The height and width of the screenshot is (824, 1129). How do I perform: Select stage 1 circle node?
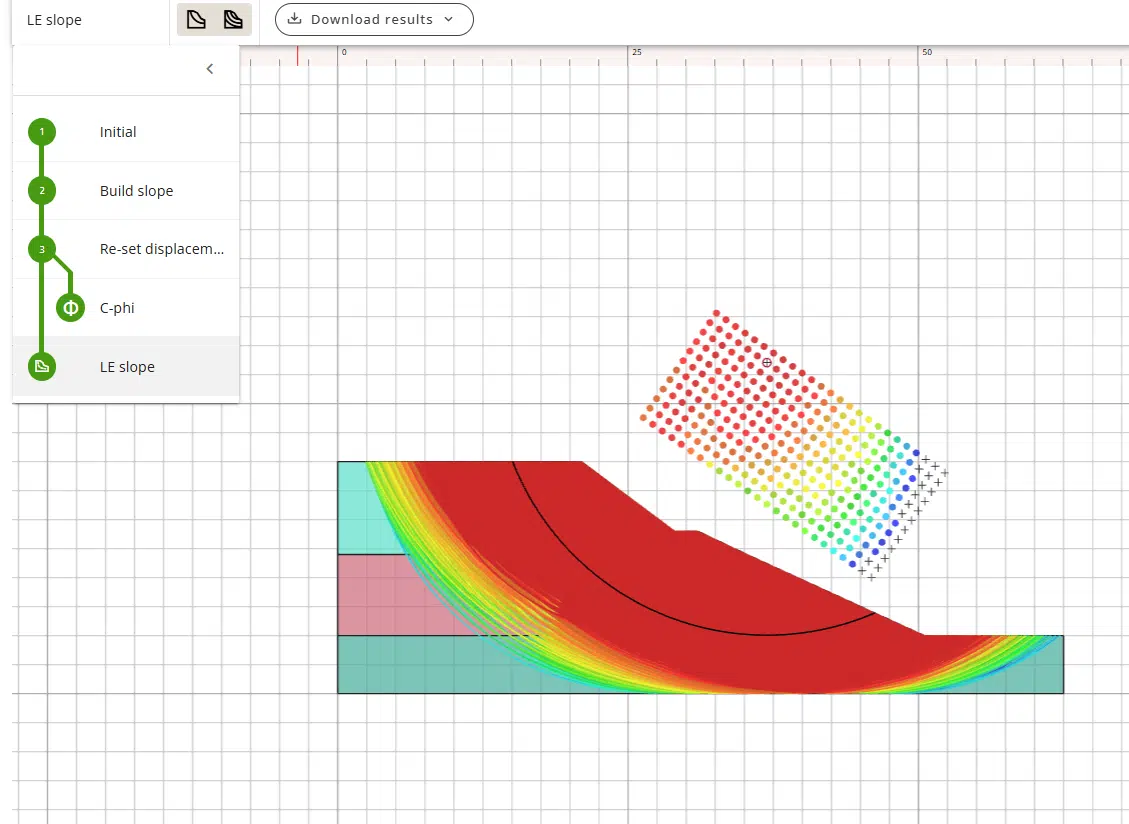(42, 132)
